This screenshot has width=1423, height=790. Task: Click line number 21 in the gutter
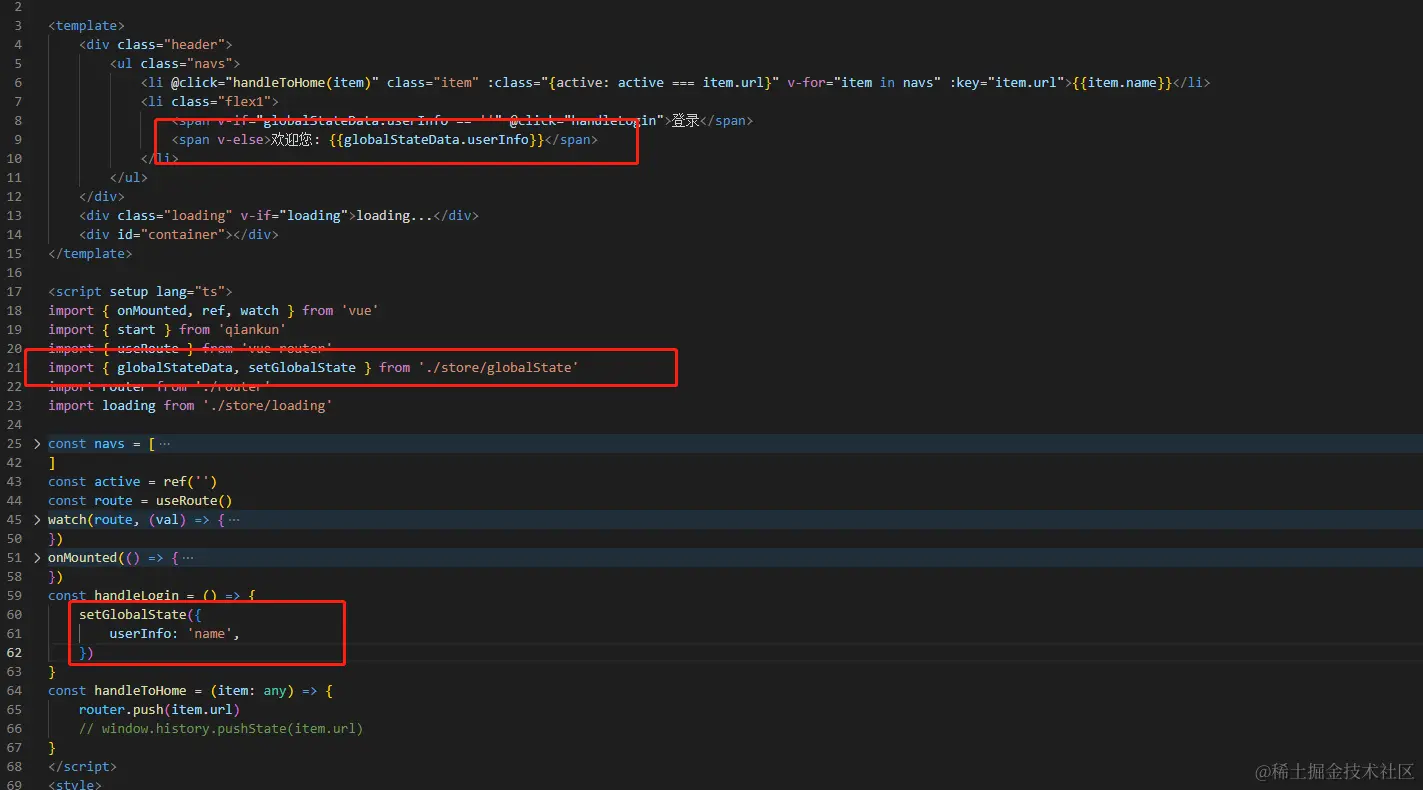[x=15, y=367]
